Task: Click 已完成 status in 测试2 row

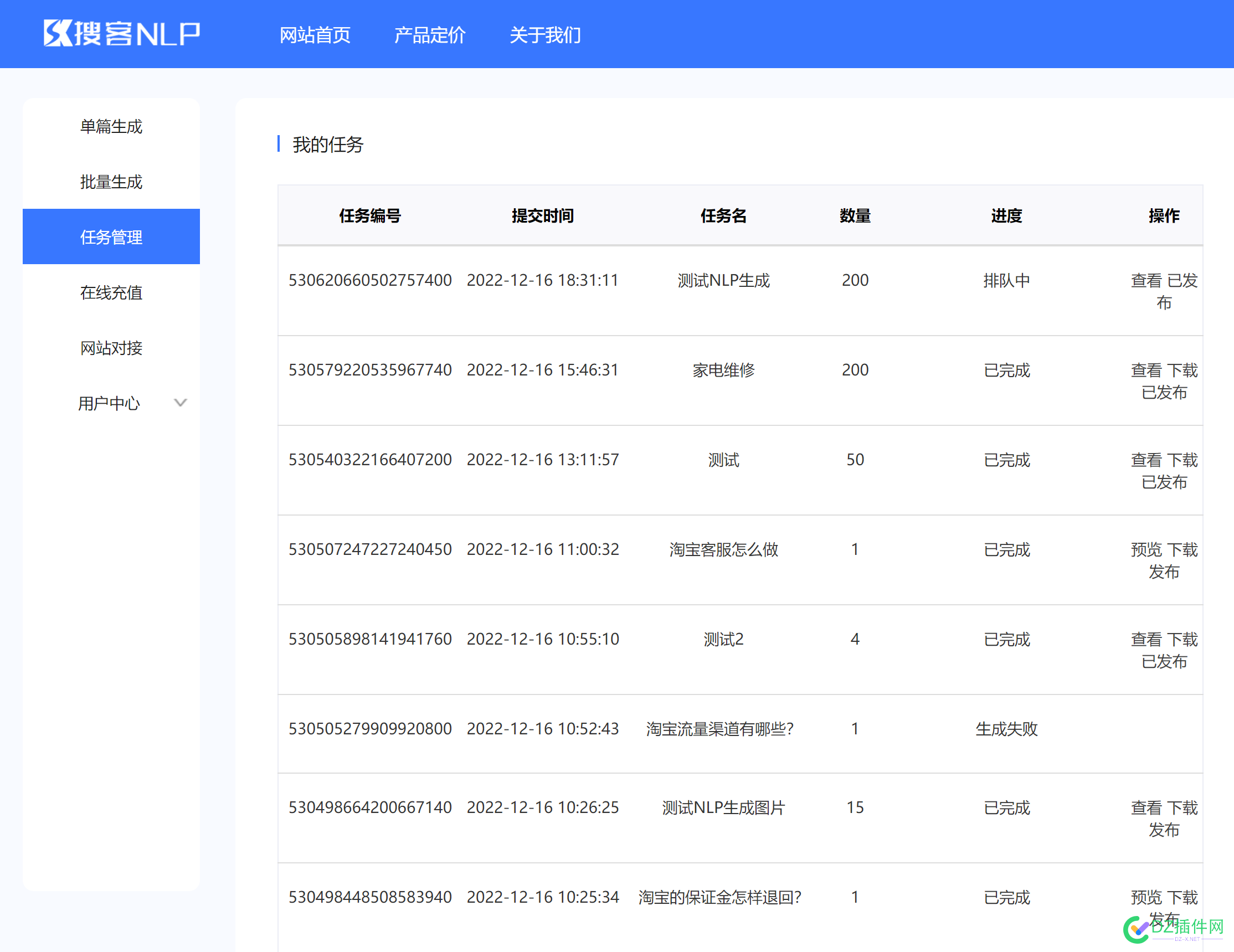Action: tap(1006, 639)
